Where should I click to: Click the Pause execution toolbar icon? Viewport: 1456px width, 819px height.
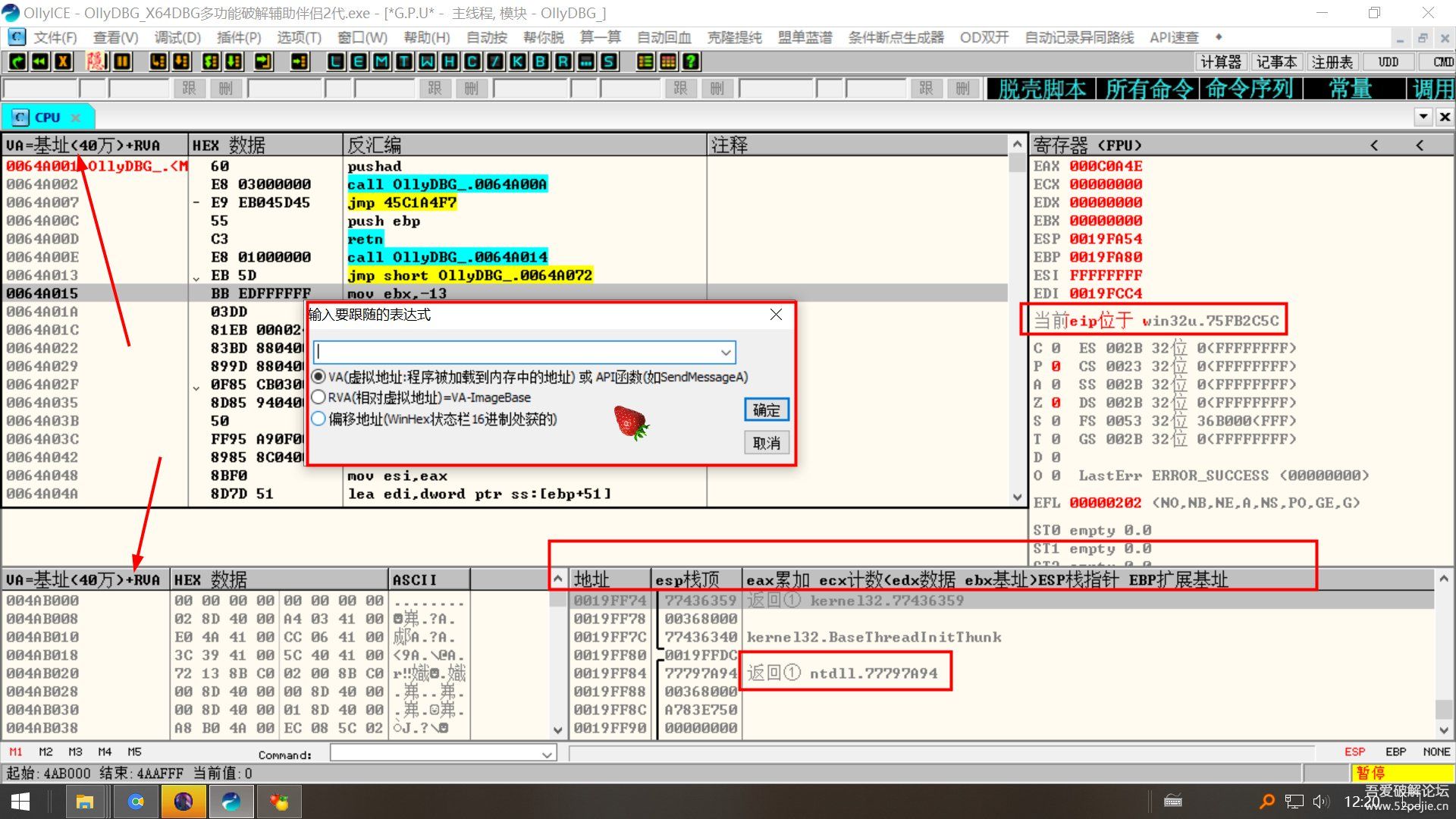pos(122,61)
